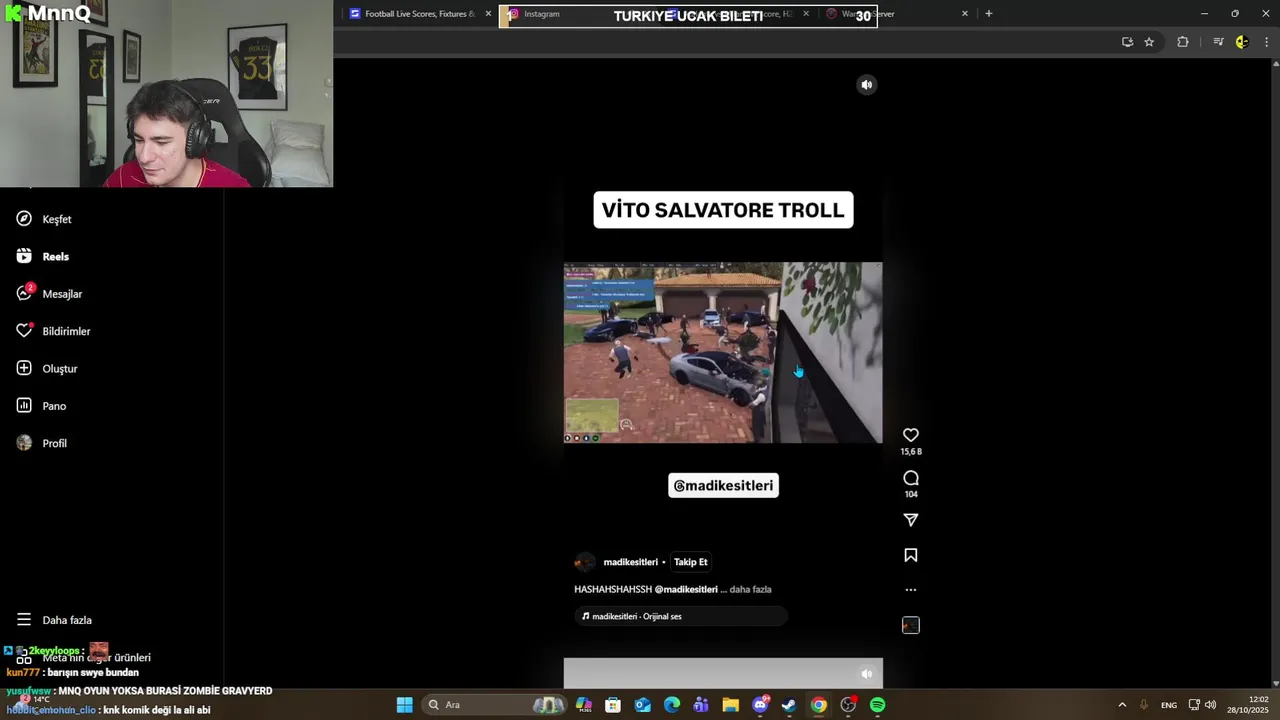Open Microsoft Store from taskbar
The height and width of the screenshot is (720, 1280).
tap(613, 705)
